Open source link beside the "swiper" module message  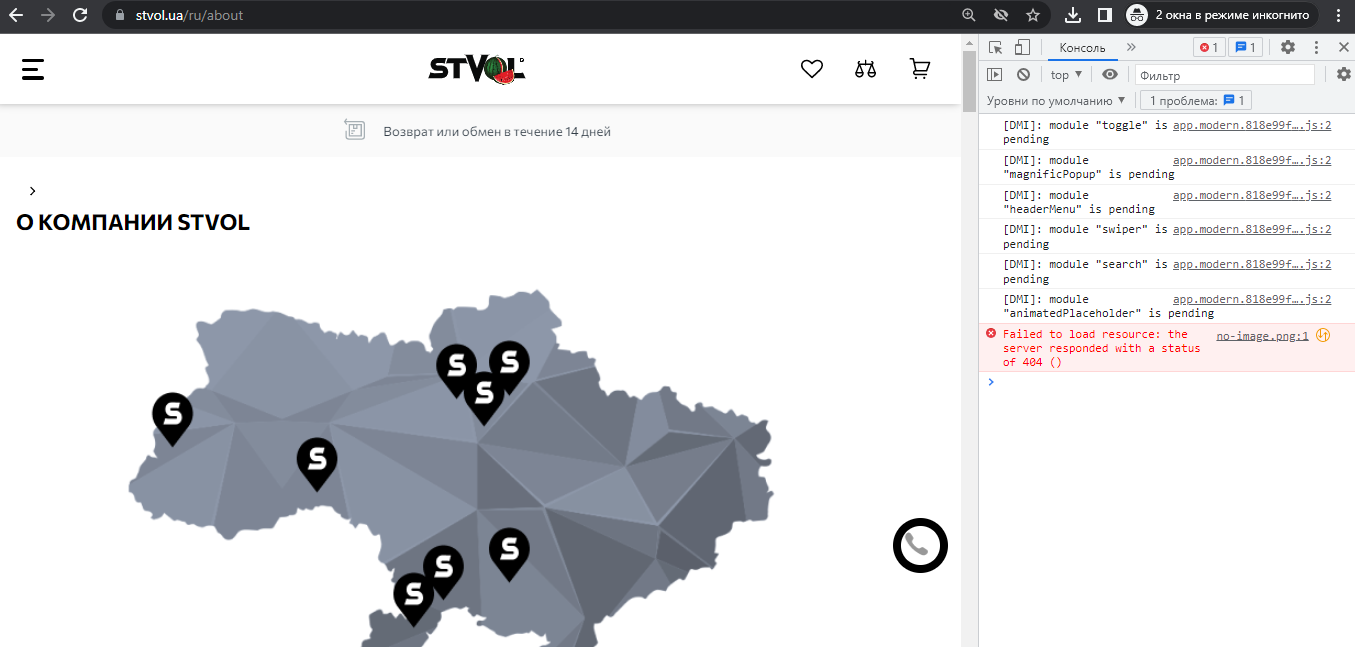pos(1252,229)
